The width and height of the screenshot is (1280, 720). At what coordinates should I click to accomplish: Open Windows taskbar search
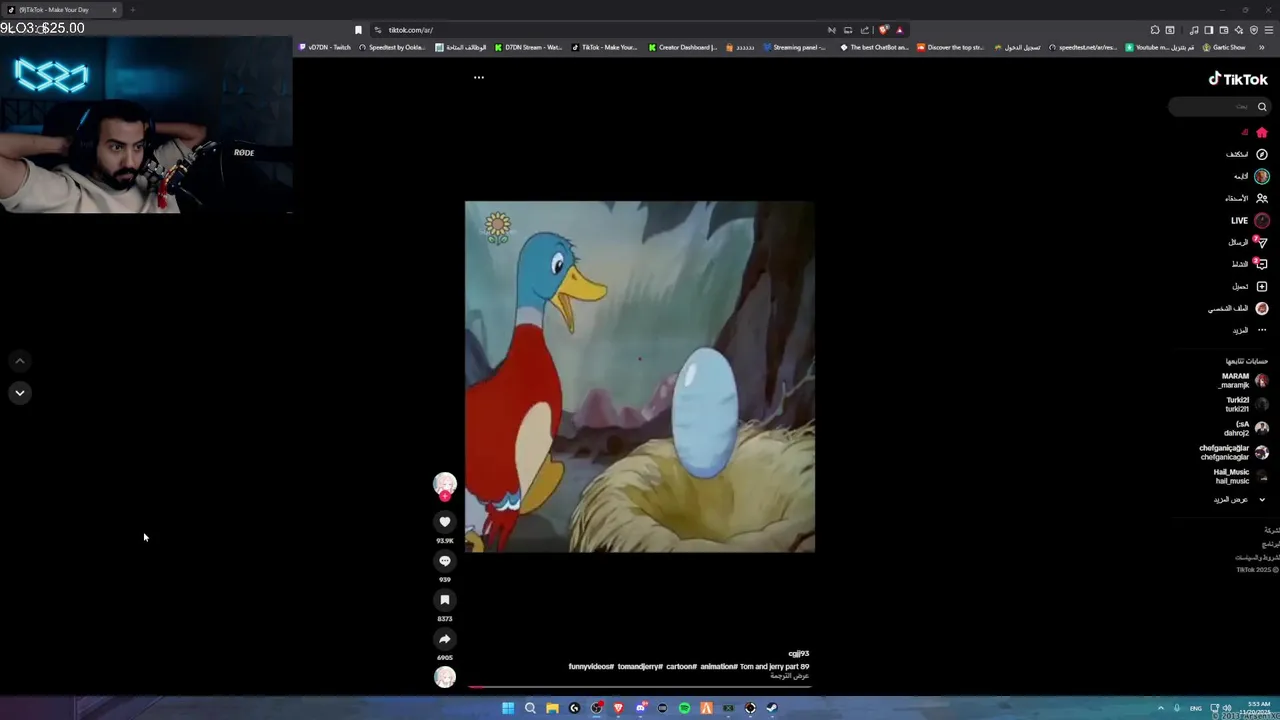[x=530, y=708]
